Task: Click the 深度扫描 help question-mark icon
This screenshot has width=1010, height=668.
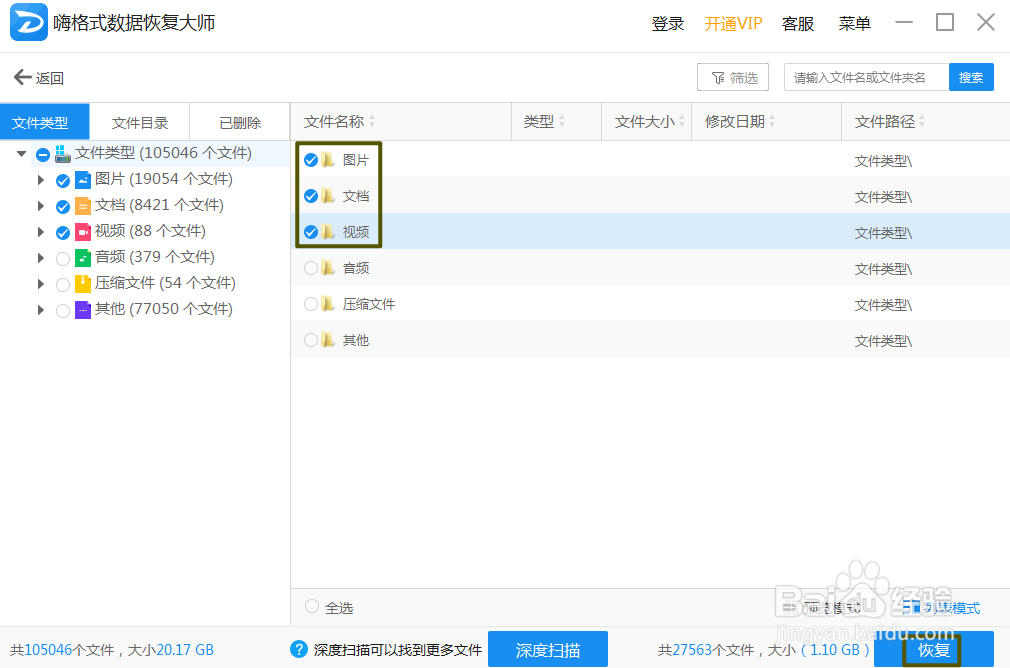Action: pos(299,649)
